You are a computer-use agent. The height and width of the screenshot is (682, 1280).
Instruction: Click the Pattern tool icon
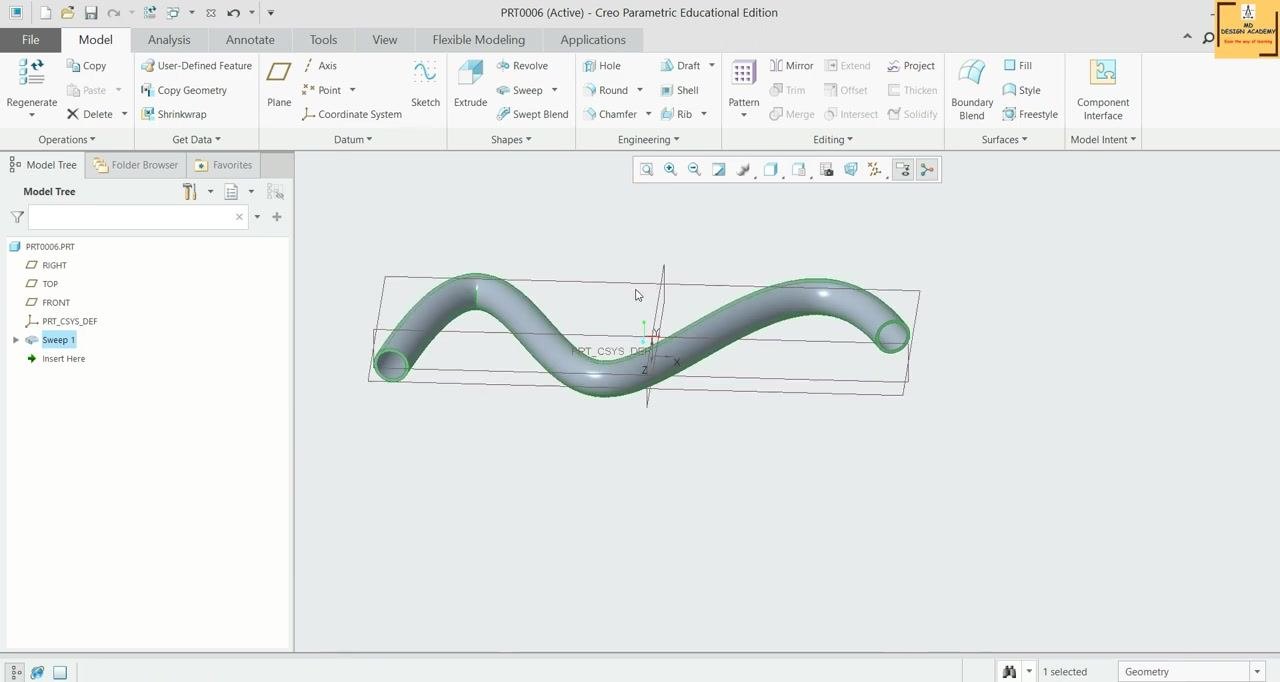(743, 73)
